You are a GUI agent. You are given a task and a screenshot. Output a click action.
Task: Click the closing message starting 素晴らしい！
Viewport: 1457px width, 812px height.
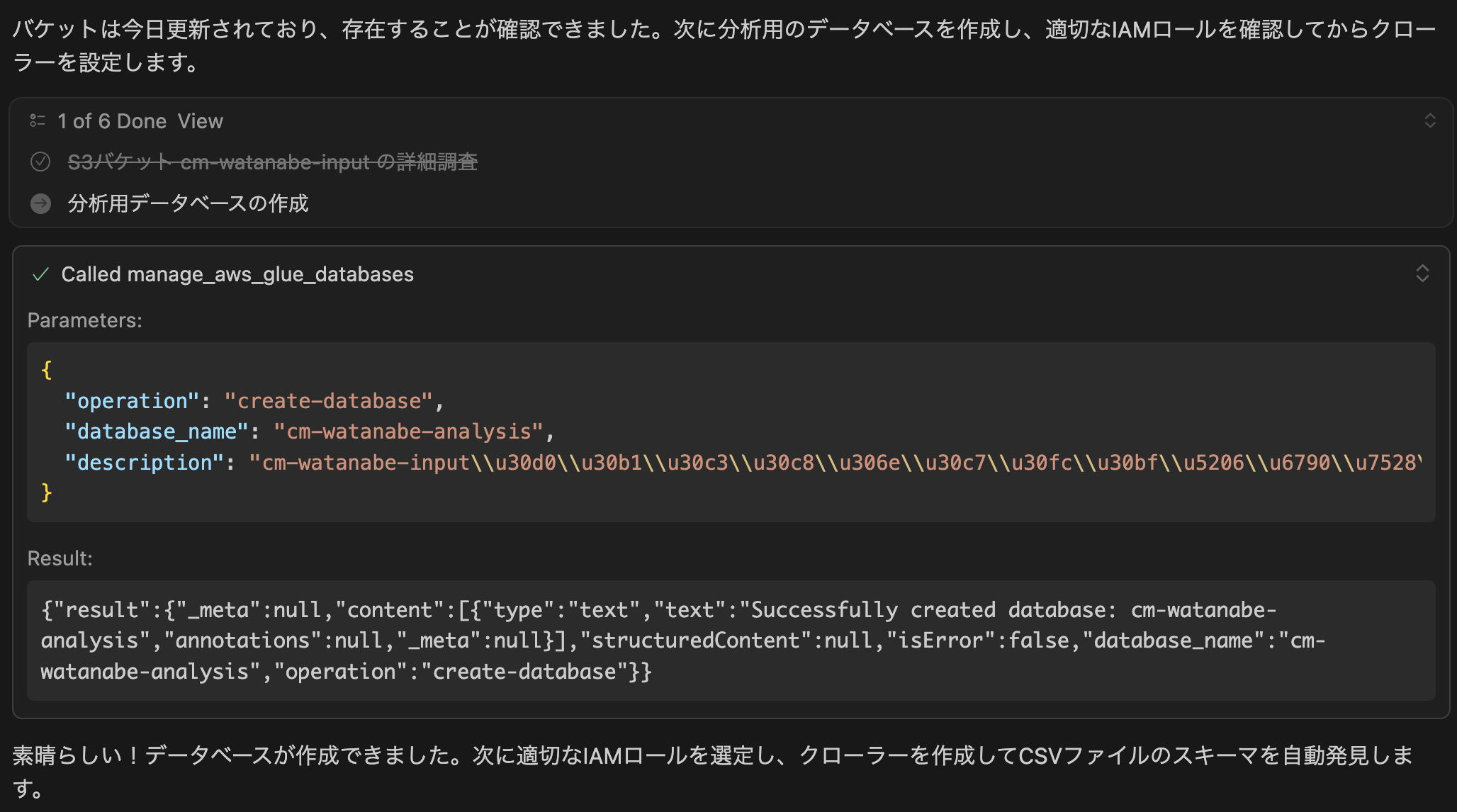714,772
